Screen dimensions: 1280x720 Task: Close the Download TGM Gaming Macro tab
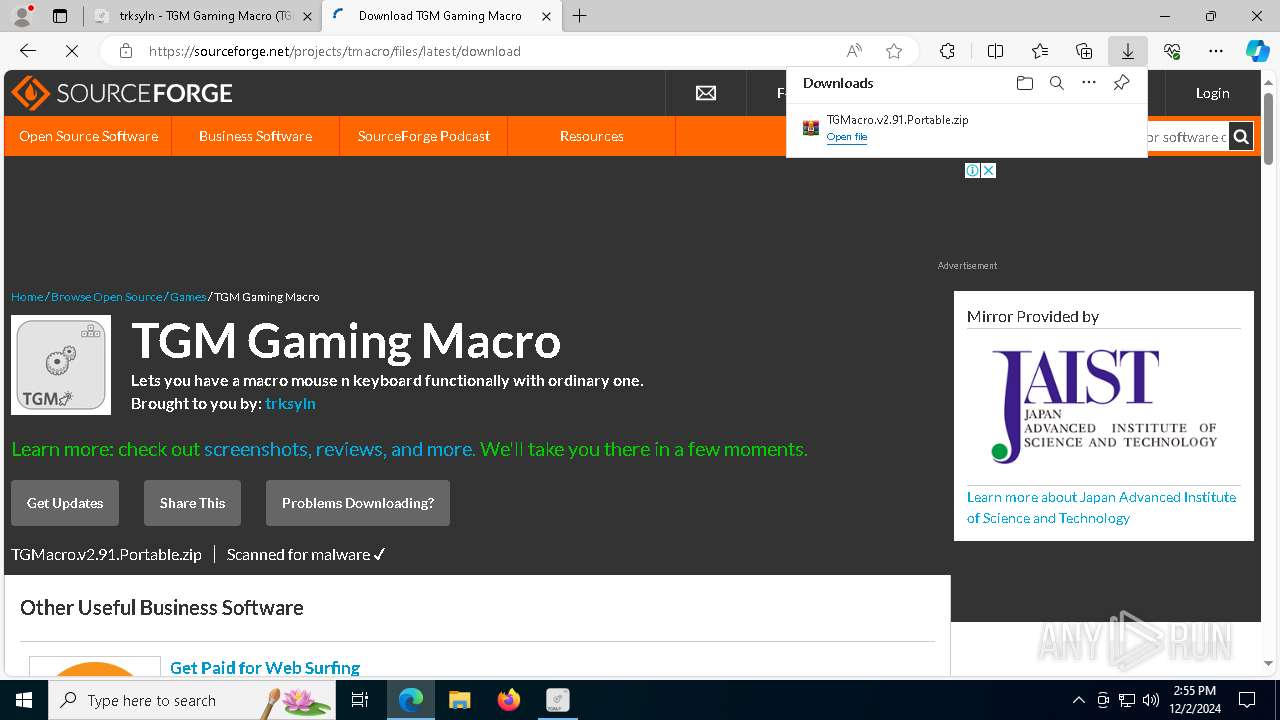(546, 16)
